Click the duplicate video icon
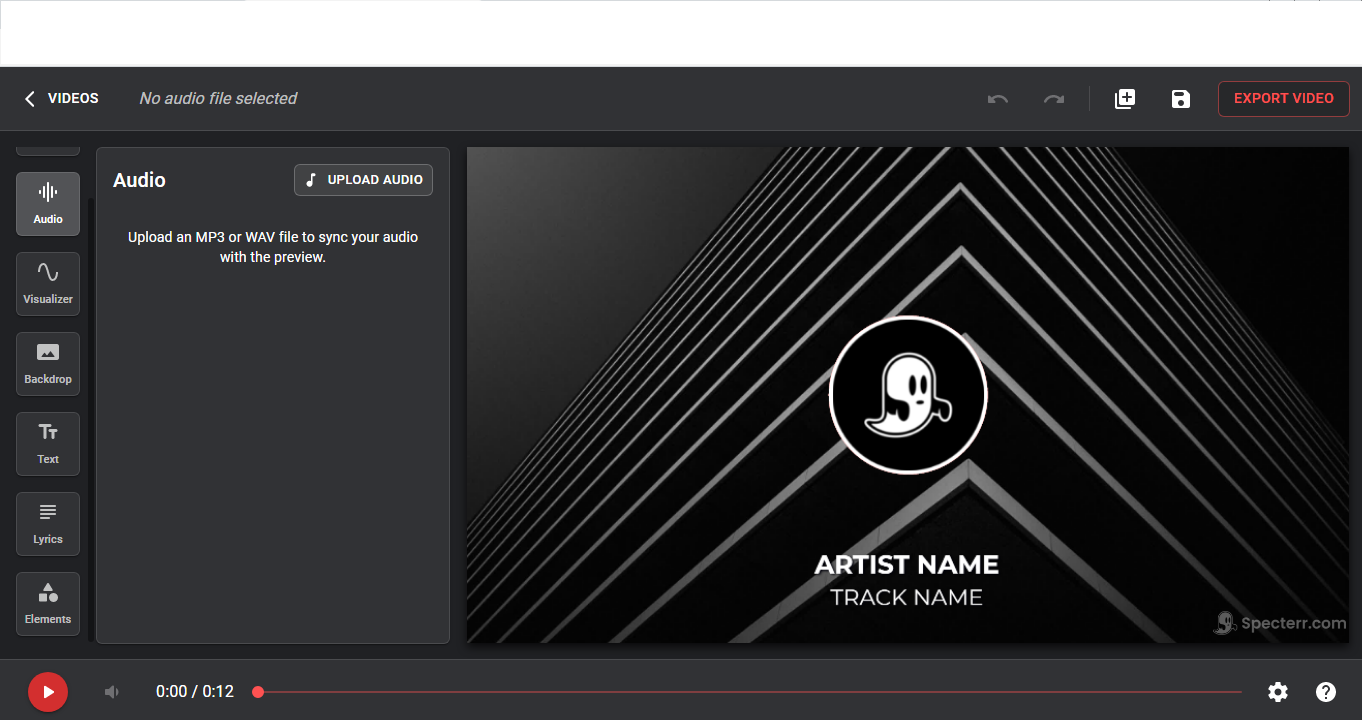This screenshot has height=720, width=1362. pos(1125,99)
